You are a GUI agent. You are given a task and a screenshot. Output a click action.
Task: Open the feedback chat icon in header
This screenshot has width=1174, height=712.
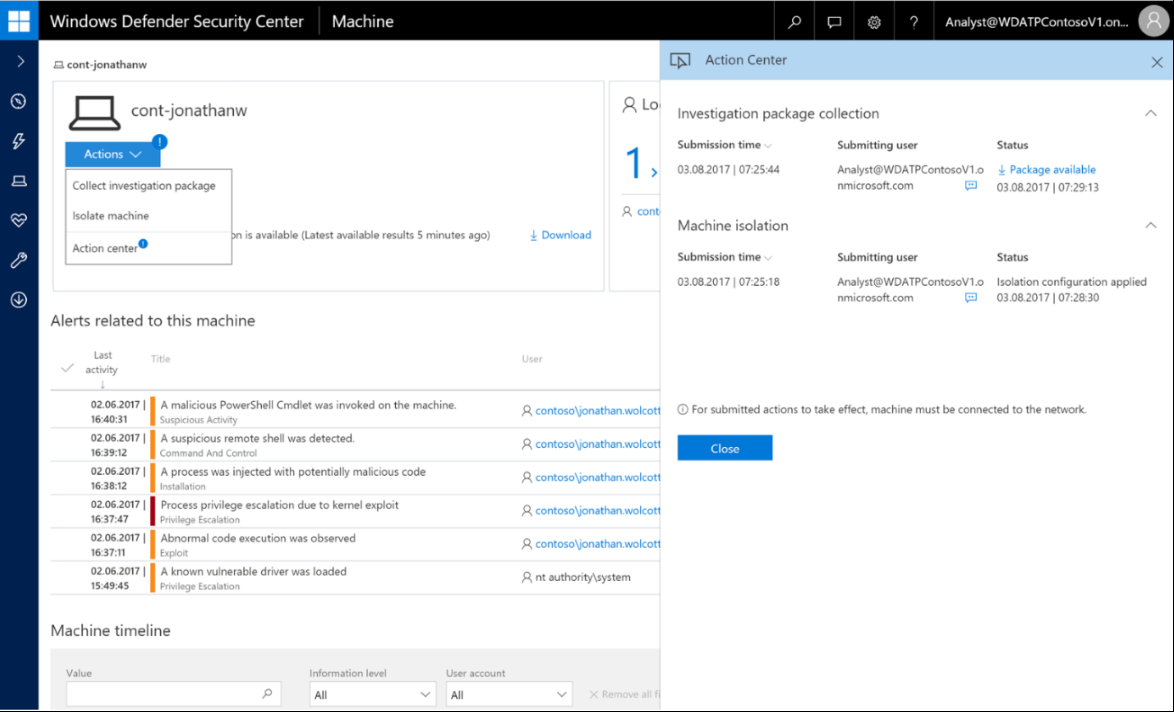coord(834,21)
